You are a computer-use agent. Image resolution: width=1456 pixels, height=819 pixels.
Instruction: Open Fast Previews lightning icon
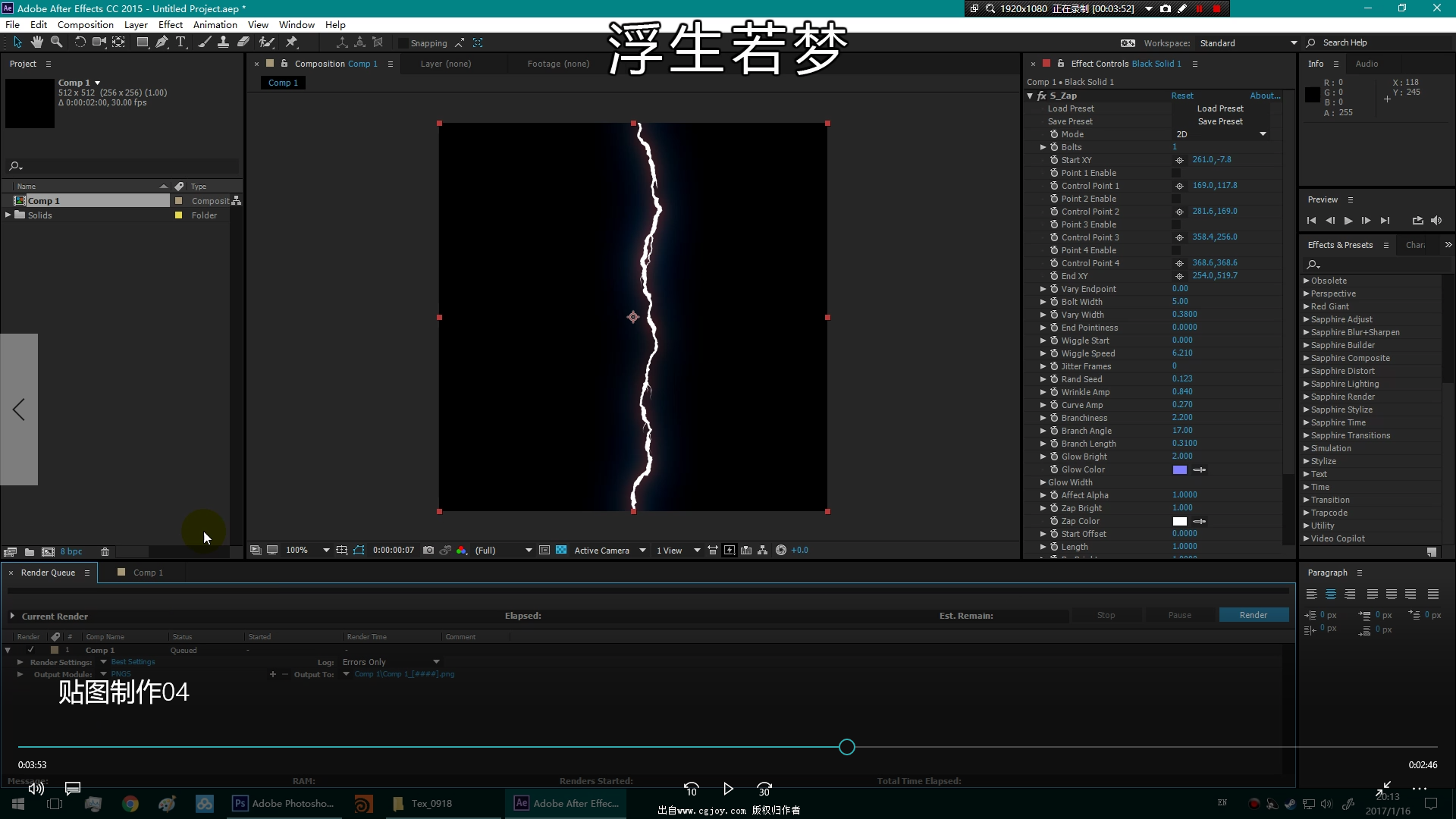(730, 551)
